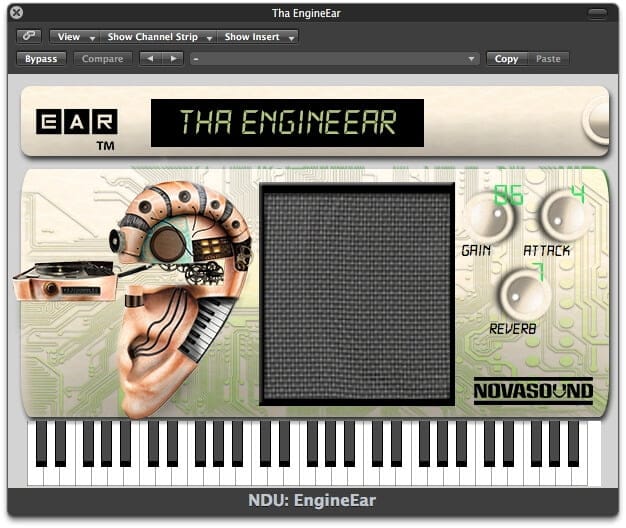Click the Attack value readout 4
This screenshot has height=528, width=626.
(578, 194)
